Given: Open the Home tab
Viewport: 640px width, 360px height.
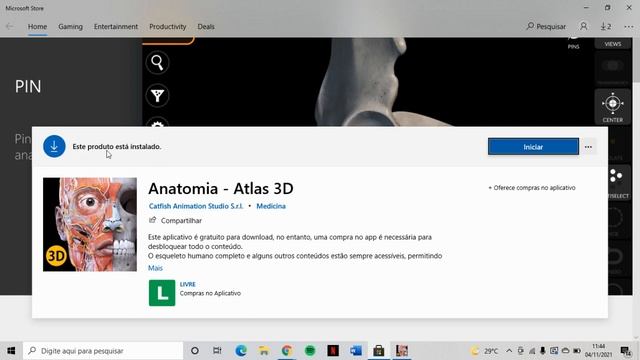Looking at the screenshot, I should click(x=37, y=27).
